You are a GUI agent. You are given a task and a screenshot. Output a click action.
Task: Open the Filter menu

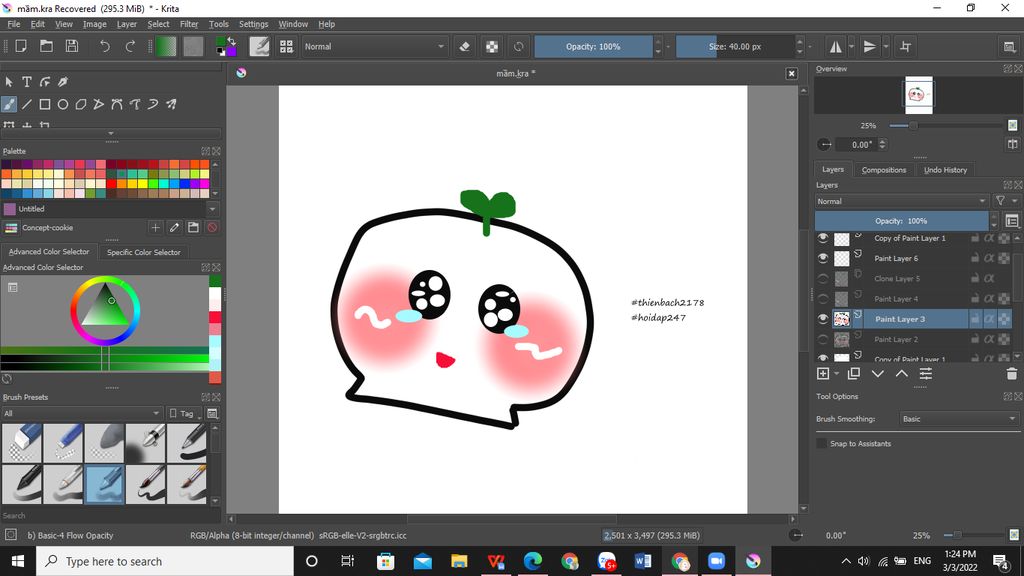coord(189,24)
